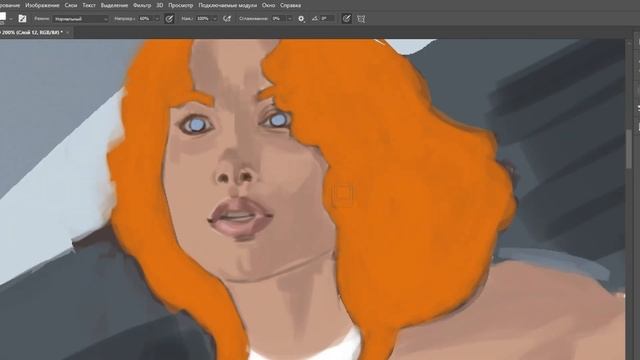Open the Справка menu
The image size is (640, 360).
point(291,5)
